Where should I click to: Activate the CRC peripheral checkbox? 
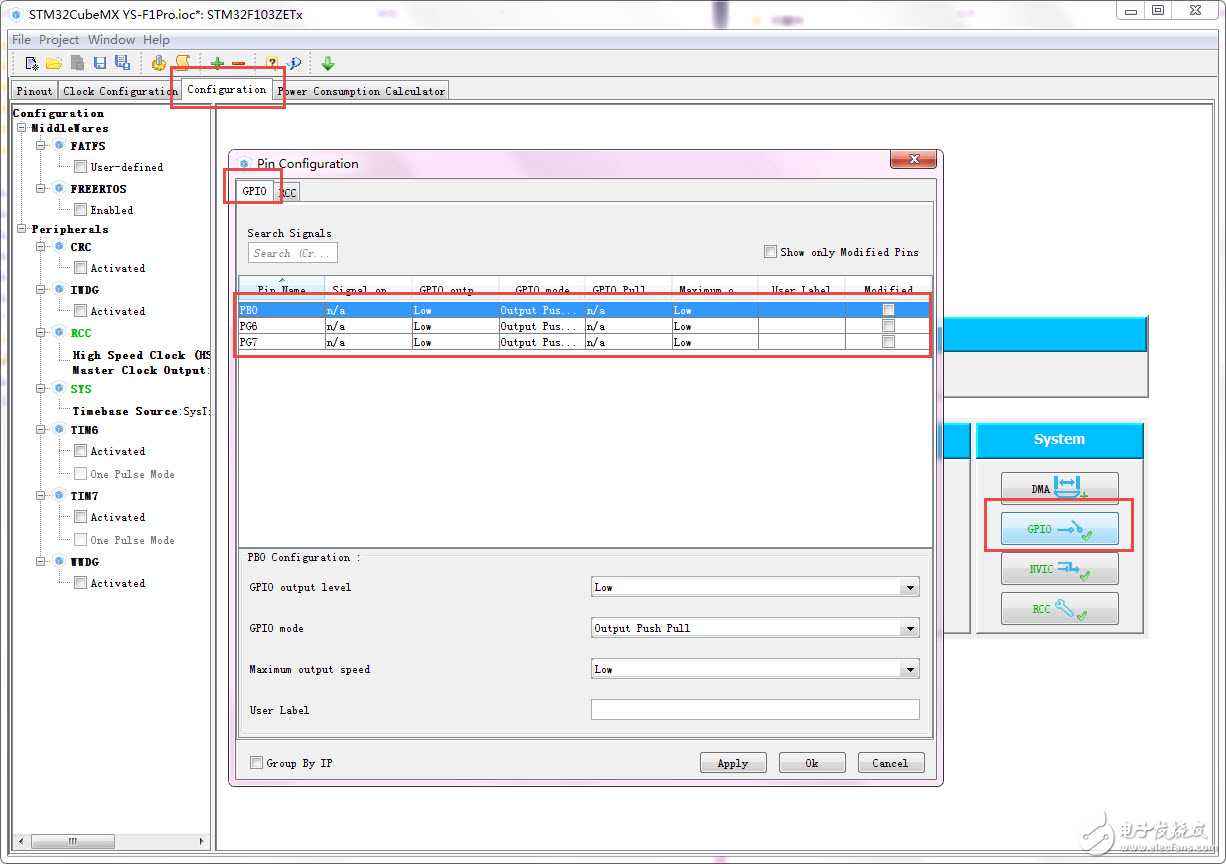coord(80,268)
